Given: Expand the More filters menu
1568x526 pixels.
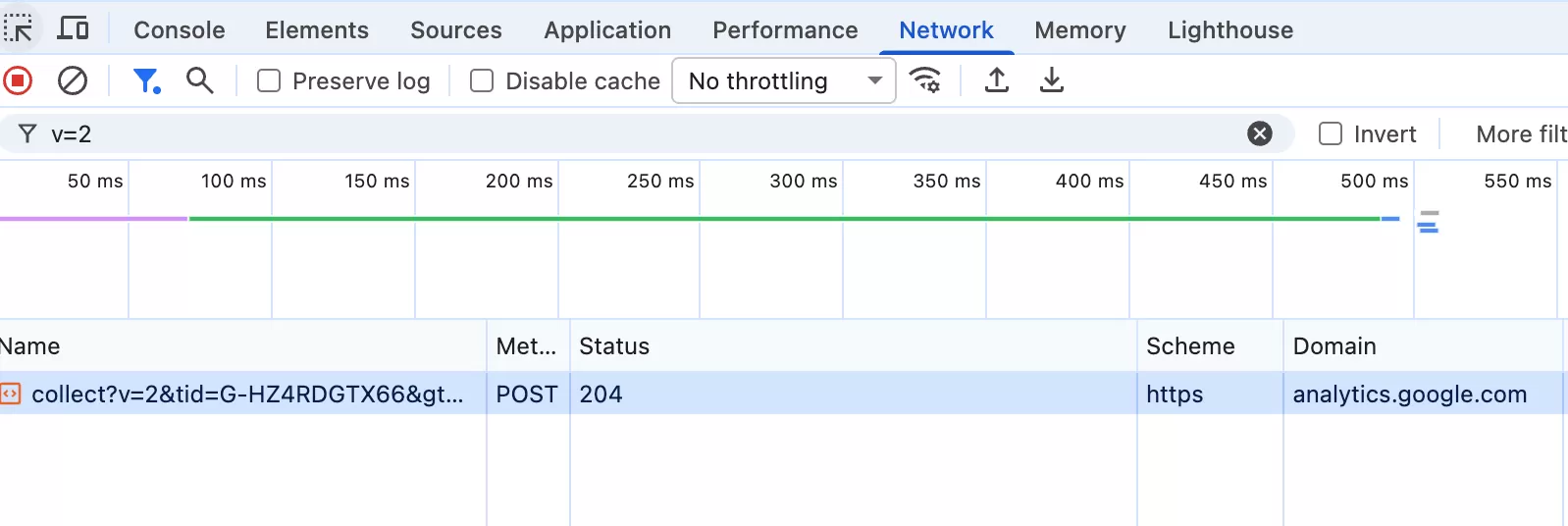Looking at the screenshot, I should (x=1520, y=133).
